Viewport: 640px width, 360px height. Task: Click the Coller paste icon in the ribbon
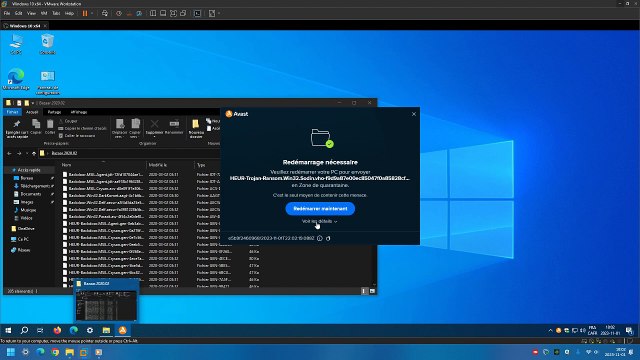tap(50, 127)
